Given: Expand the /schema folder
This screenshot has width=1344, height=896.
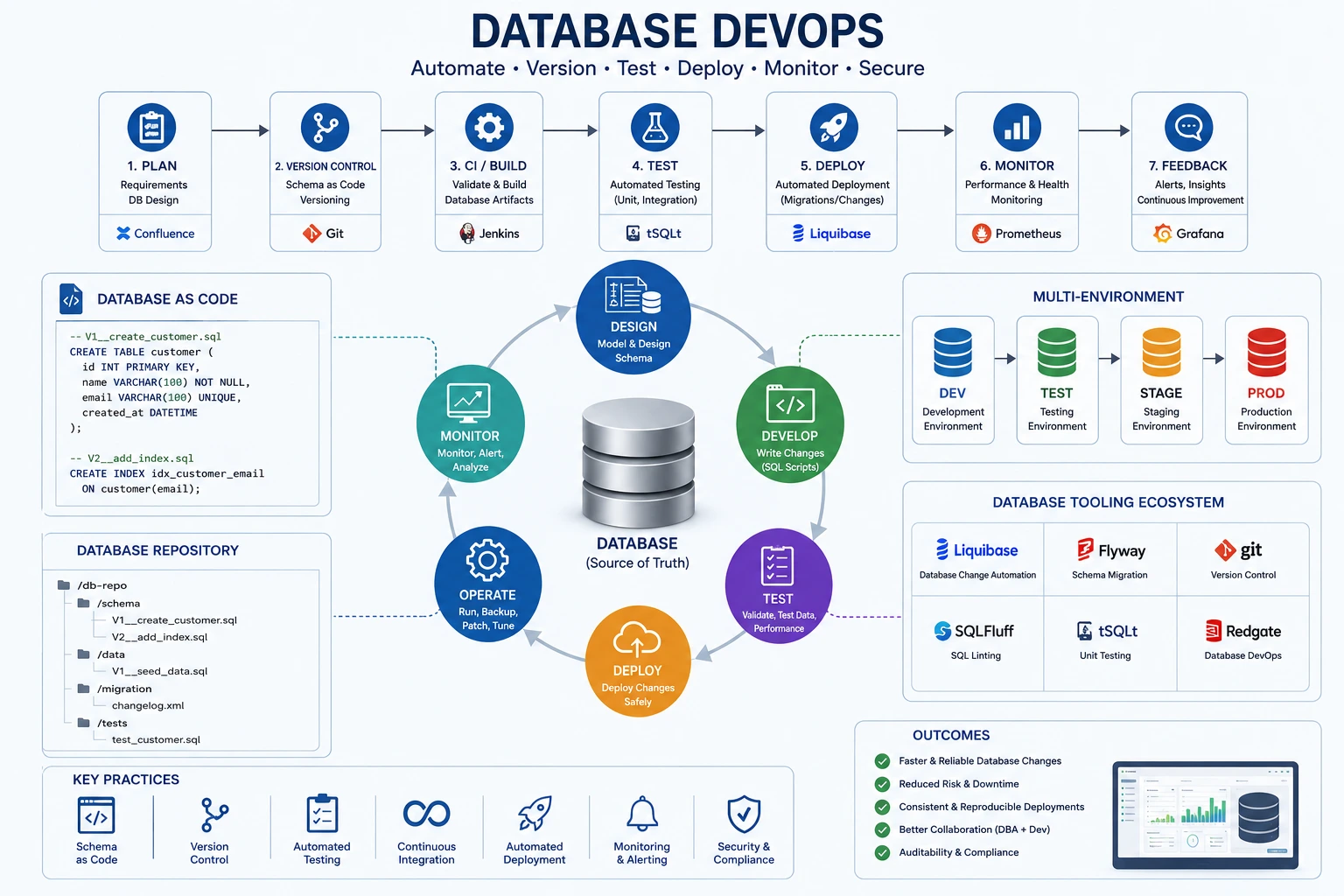Looking at the screenshot, I should pyautogui.click(x=84, y=603).
